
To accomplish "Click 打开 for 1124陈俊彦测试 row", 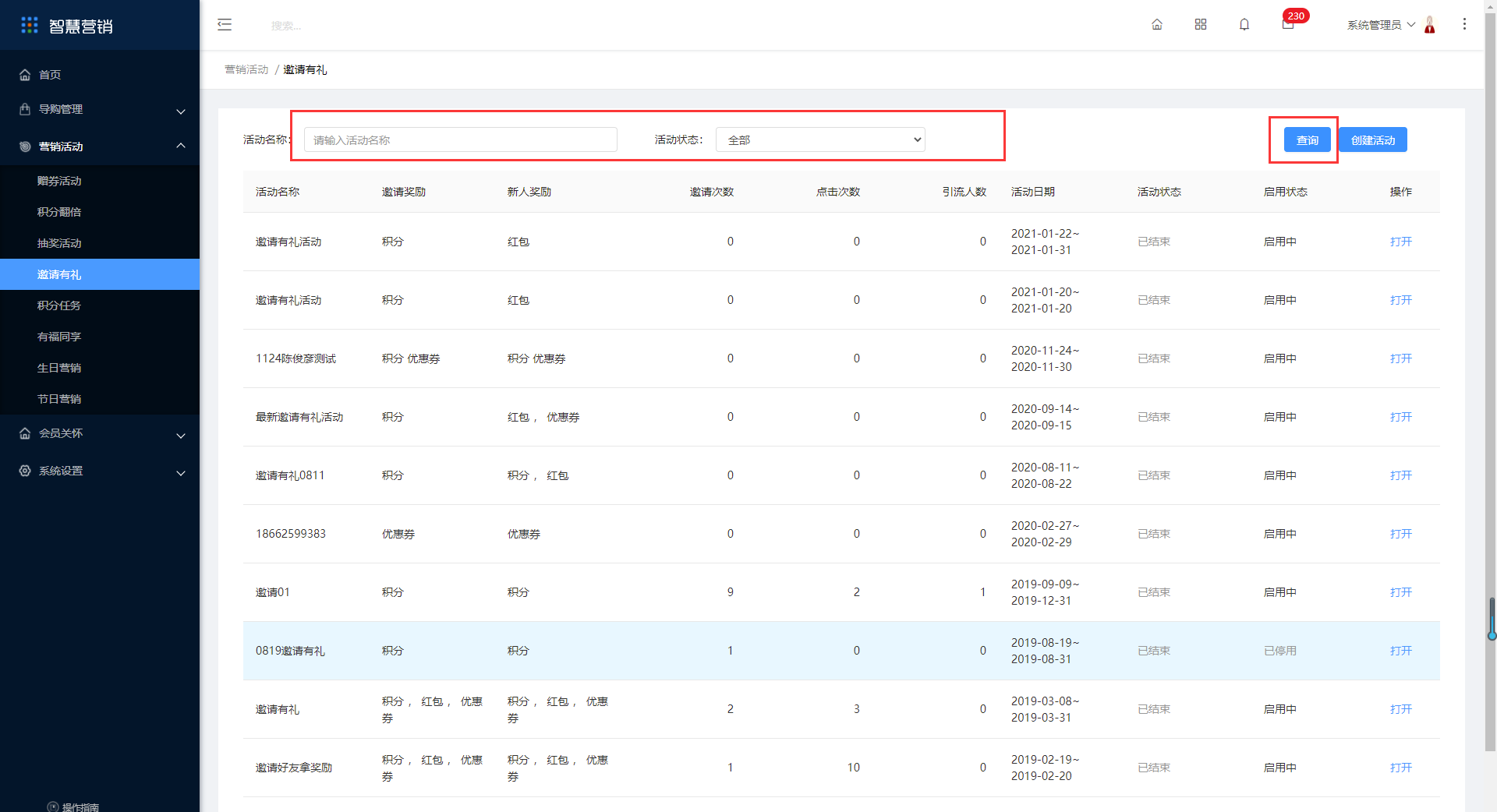I will 1400,358.
